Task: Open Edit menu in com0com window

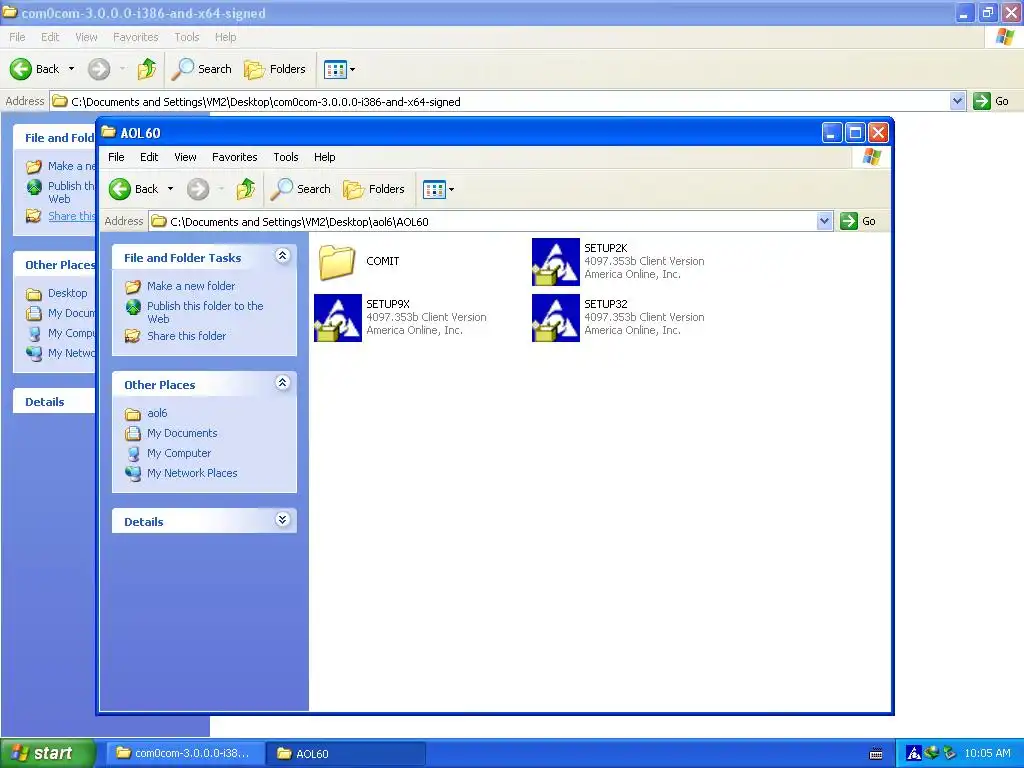Action: [x=50, y=37]
